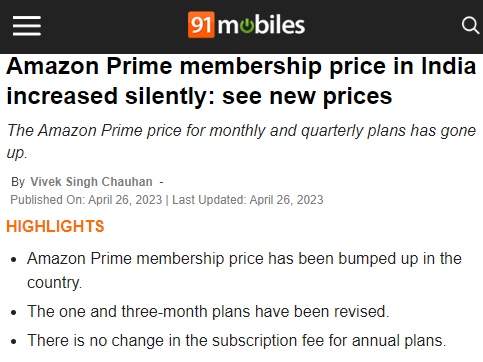Click the dash after the author's name

[162, 182]
